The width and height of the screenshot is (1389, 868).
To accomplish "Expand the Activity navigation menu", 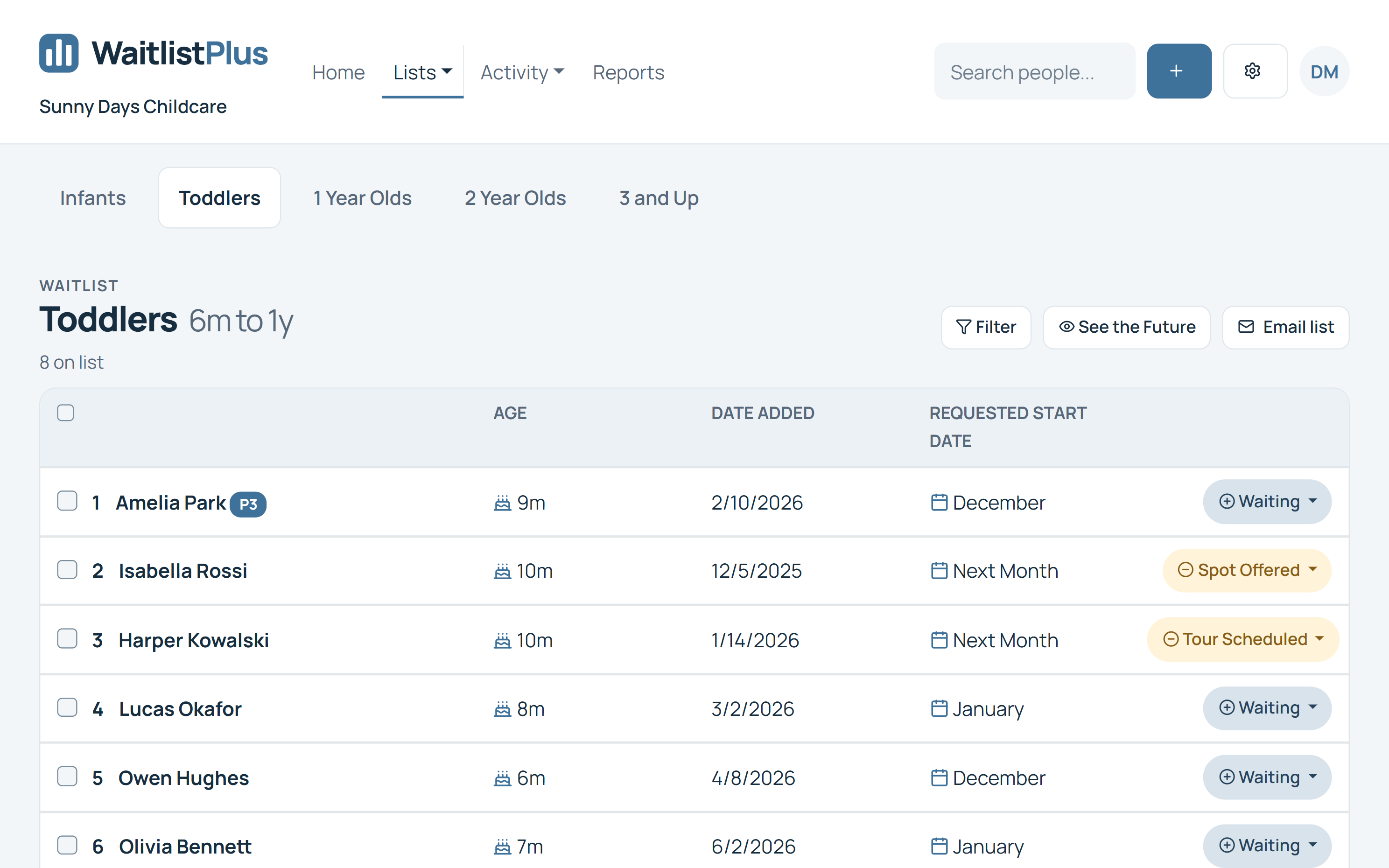I will [522, 72].
